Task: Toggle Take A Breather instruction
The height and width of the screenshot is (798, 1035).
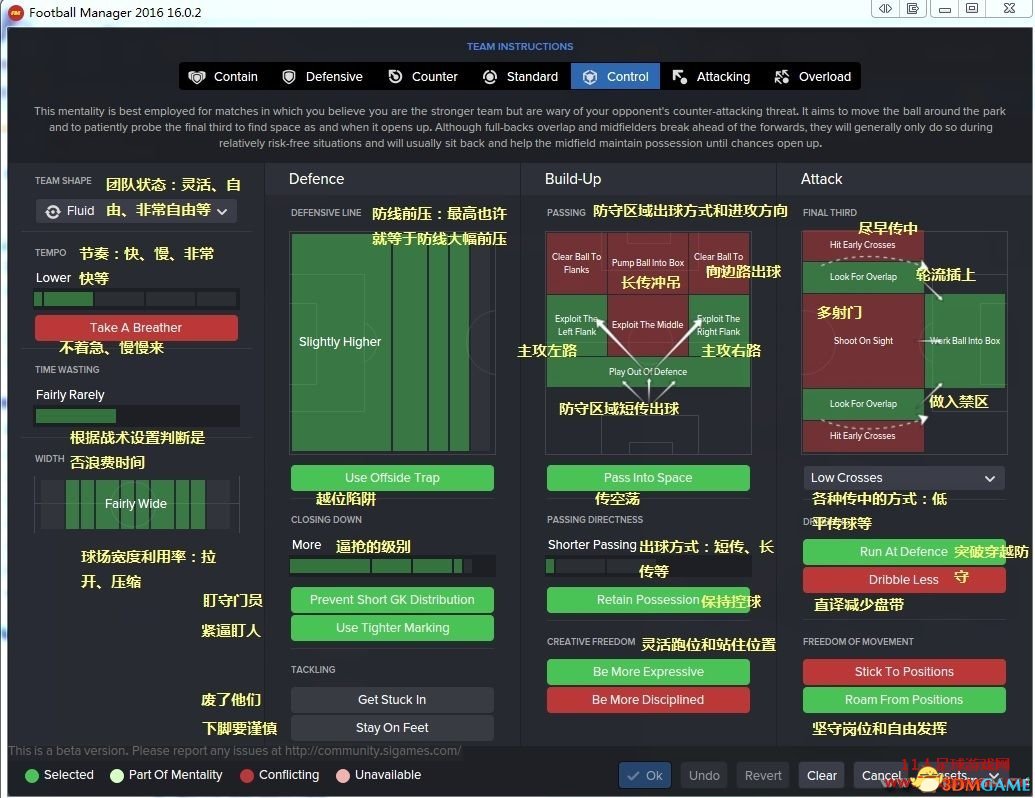Action: click(x=136, y=328)
